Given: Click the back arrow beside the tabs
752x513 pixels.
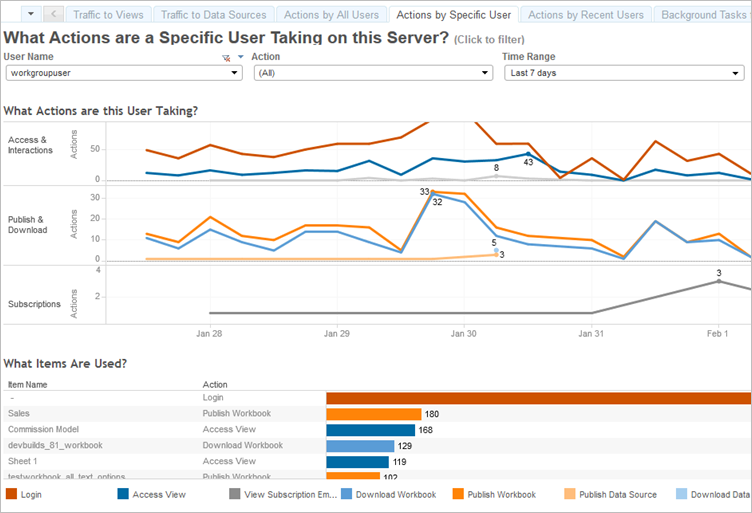Looking at the screenshot, I should tap(53, 14).
